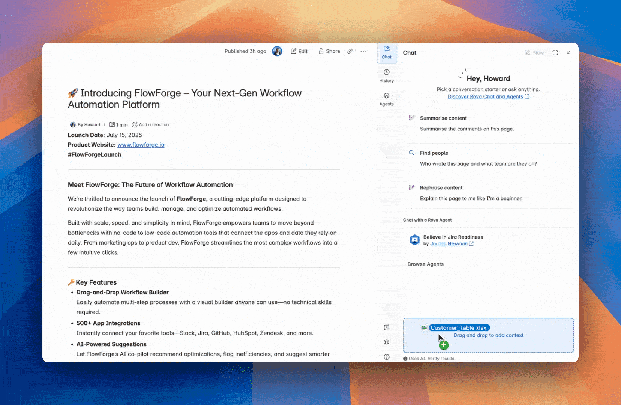The width and height of the screenshot is (621, 405).
Task: Open the www.flowforge.io product website link
Action: coord(141,145)
